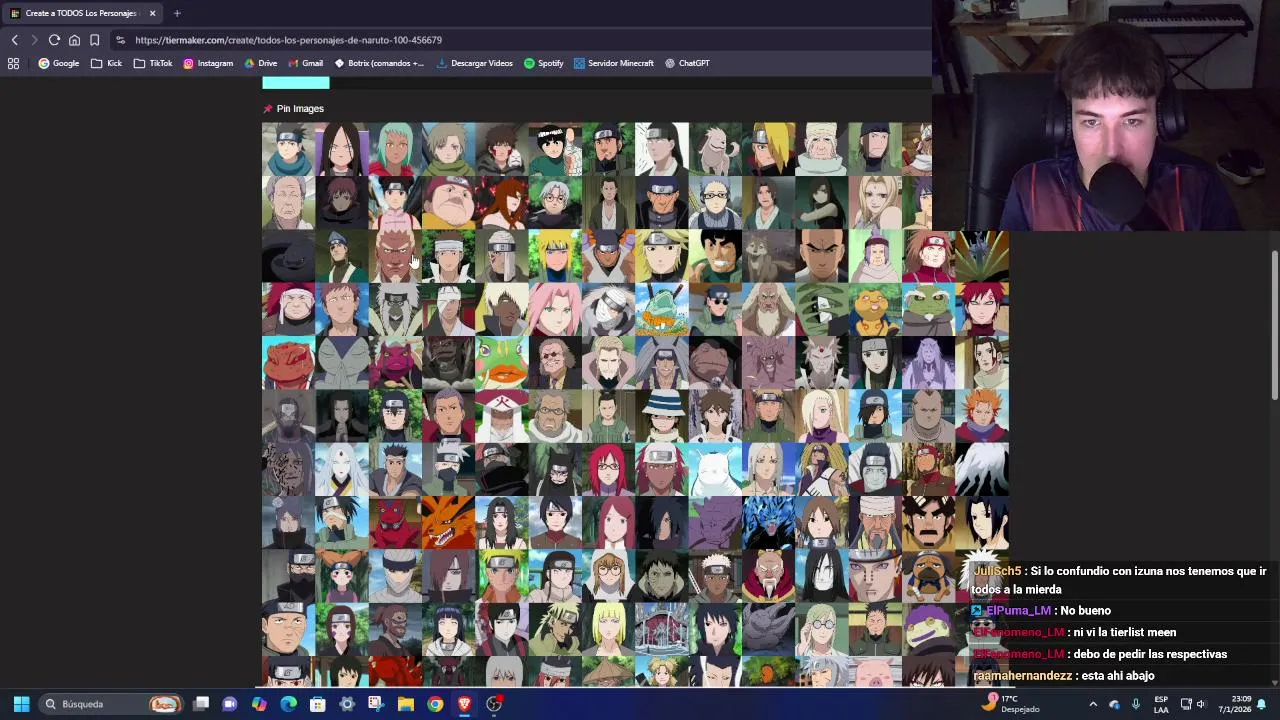Select Tsunade's blonde portrait in second row
Viewport: 1280px width, 720px height.
(875, 203)
